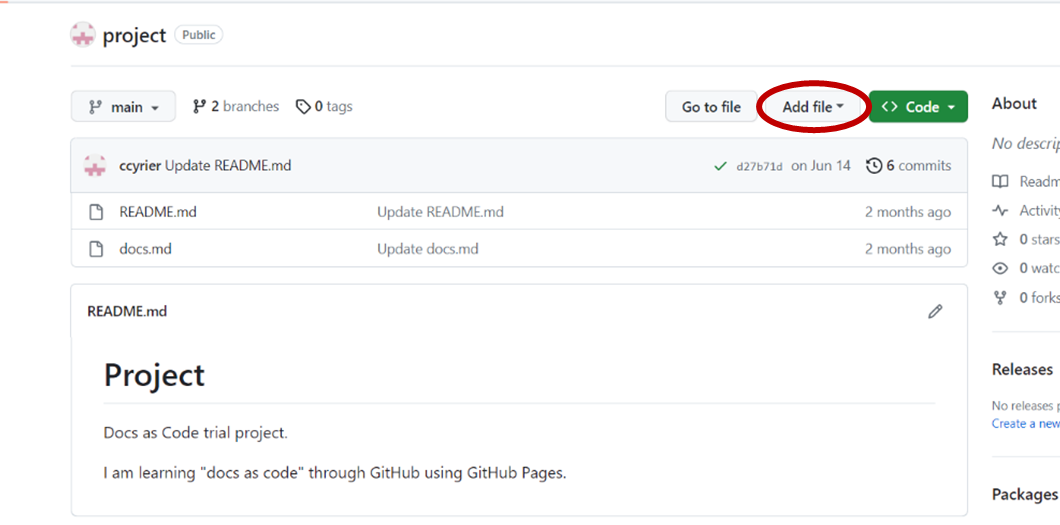Click the README.md header above the Project heading

127,311
